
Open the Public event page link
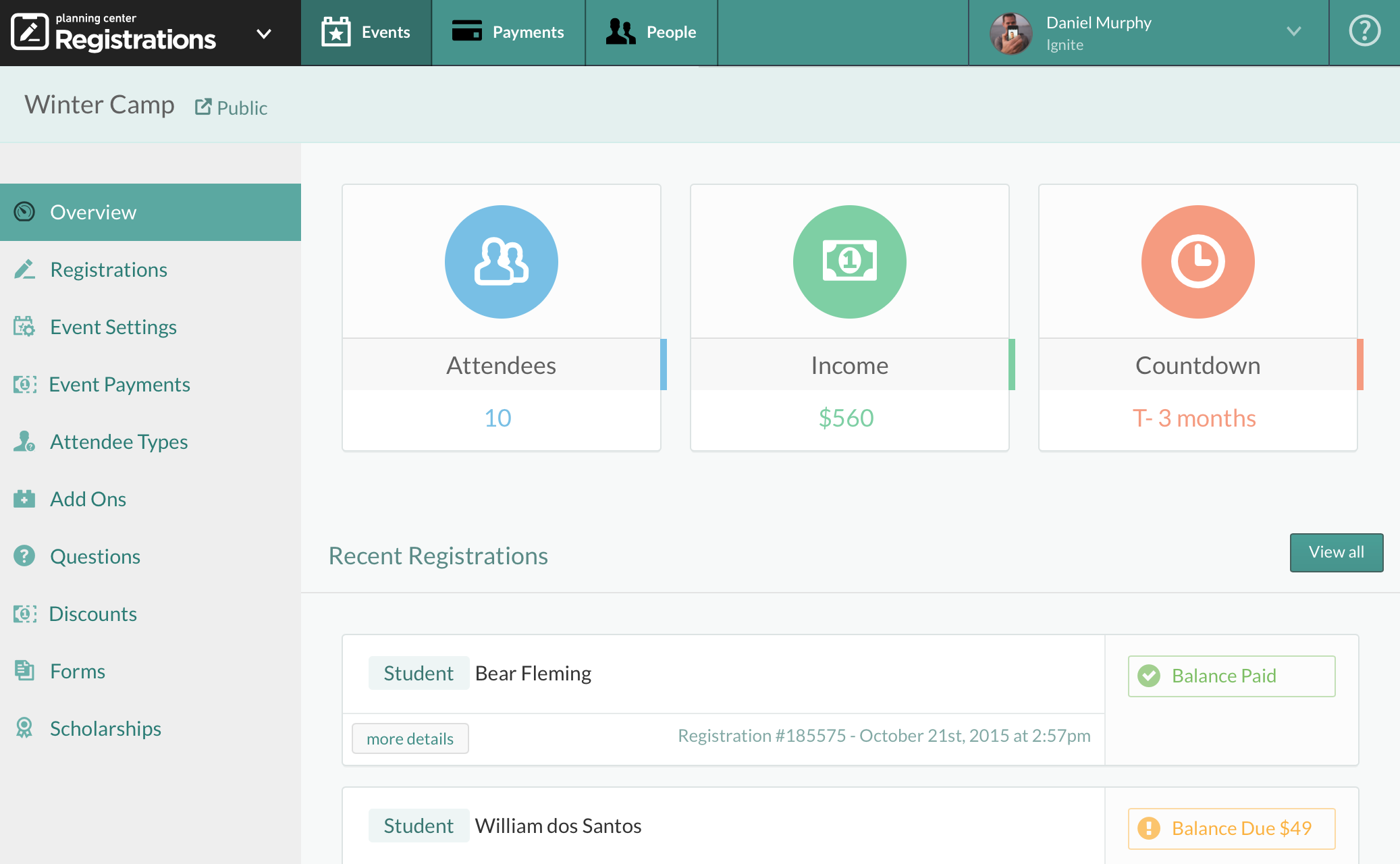point(232,107)
